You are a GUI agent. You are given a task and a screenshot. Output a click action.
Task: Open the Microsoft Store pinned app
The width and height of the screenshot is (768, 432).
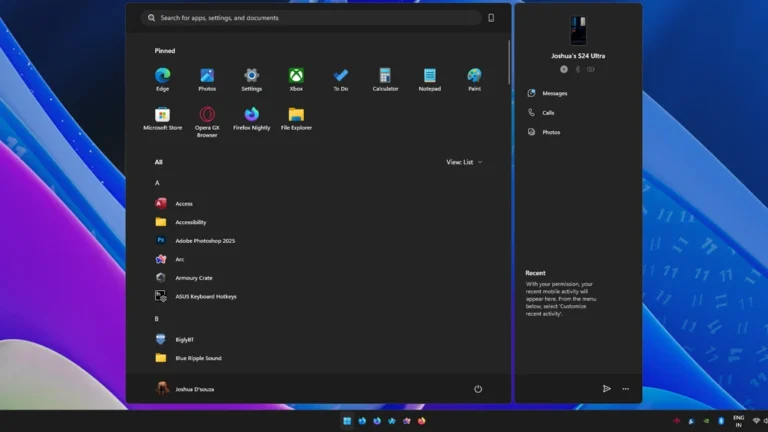pyautogui.click(x=162, y=115)
